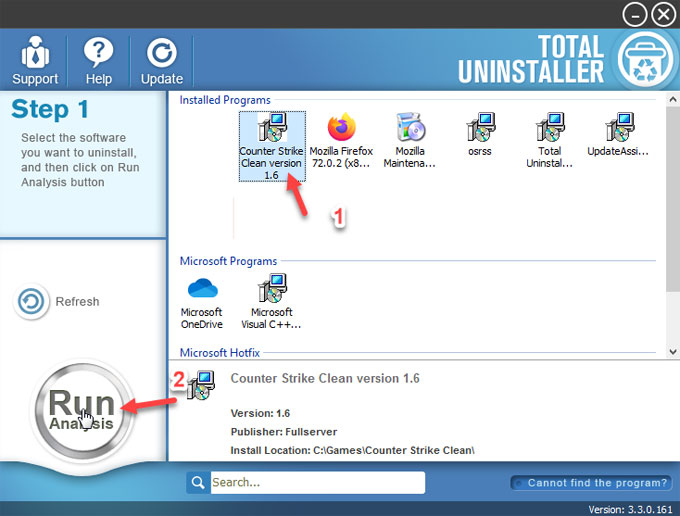Click Version: 3.3.0.161 status text
The height and width of the screenshot is (516, 680).
click(x=630, y=509)
